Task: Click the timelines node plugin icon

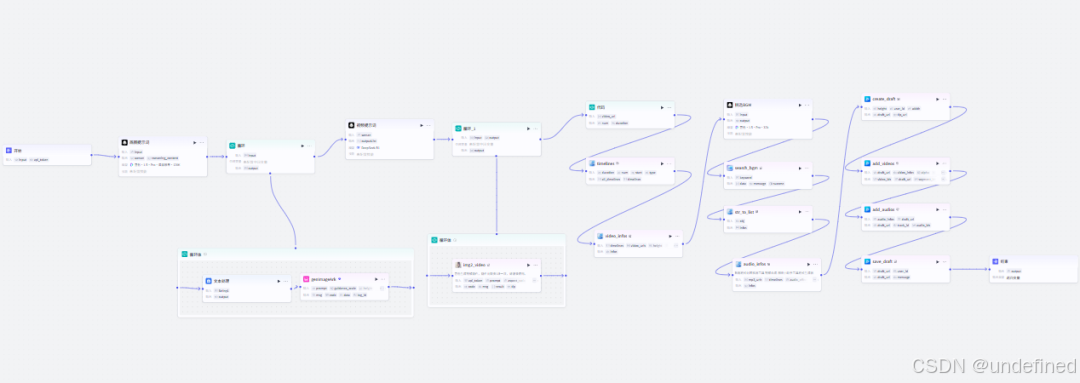Action: 591,164
